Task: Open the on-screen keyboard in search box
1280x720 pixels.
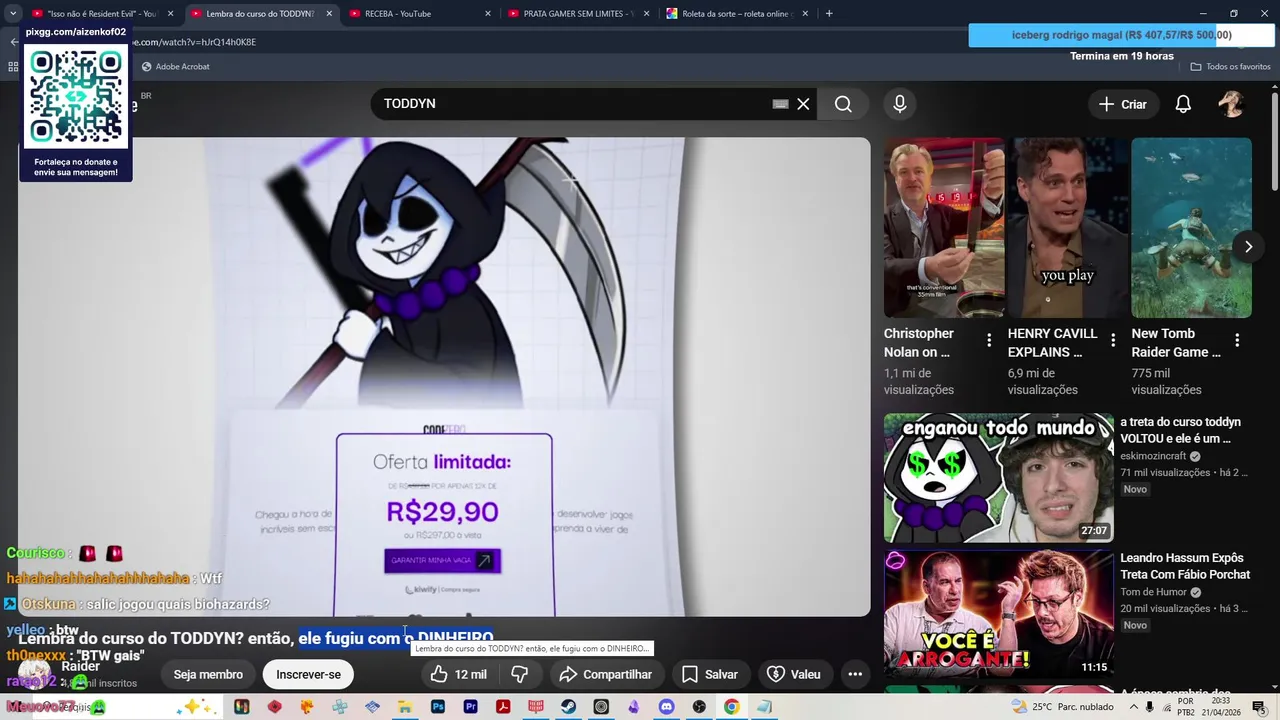Action: click(x=781, y=104)
